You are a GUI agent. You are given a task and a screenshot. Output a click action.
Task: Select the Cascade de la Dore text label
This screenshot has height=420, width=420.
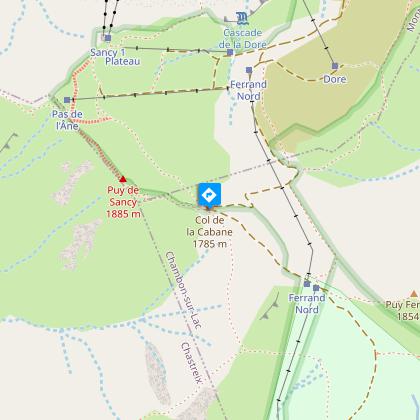242,39
